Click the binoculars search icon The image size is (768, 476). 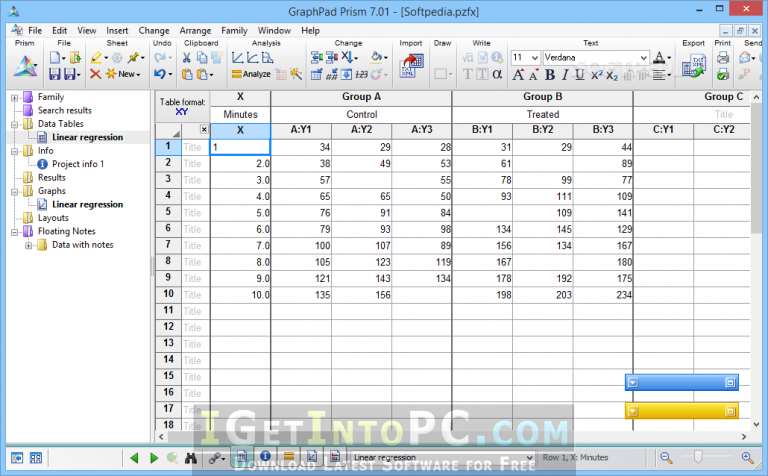(x=191, y=458)
